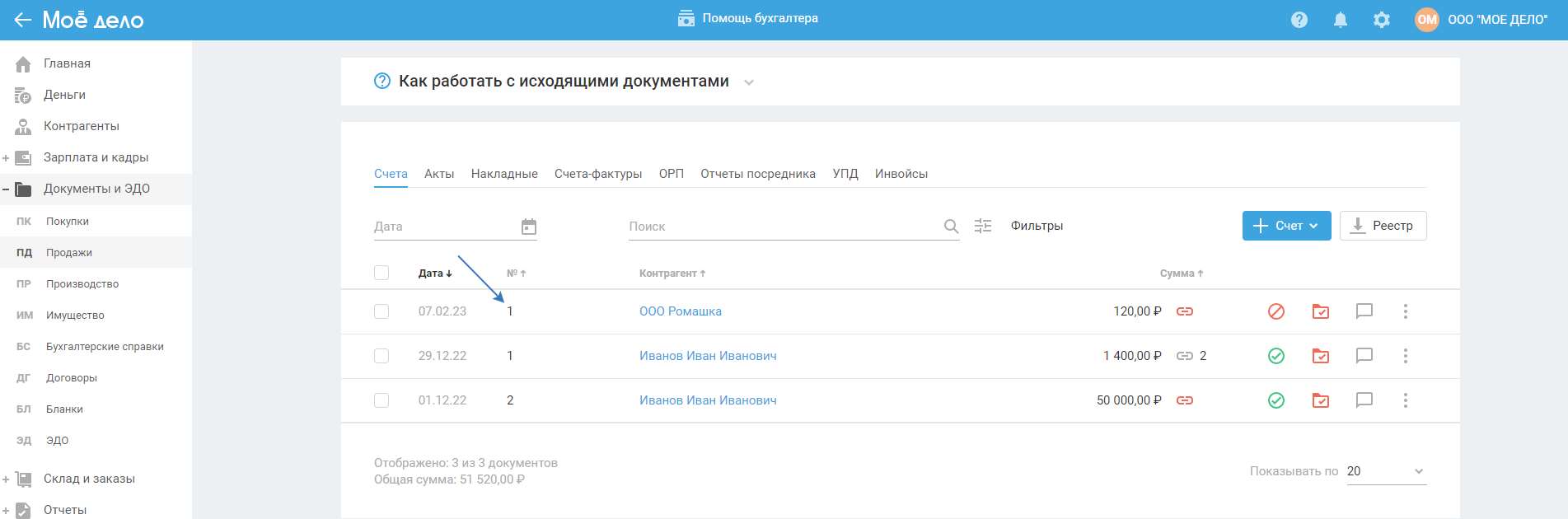
Task: Open the settings gear icon
Action: click(x=1382, y=20)
